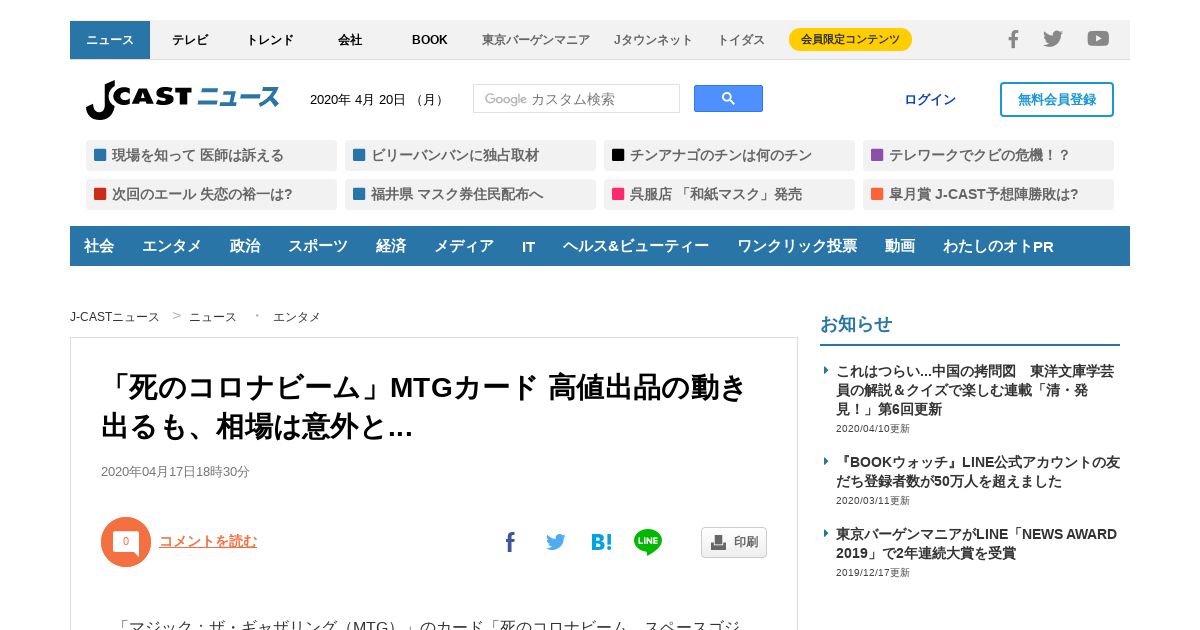
Task: Open headline 福井県 マスク券住民配布へ
Action: (x=470, y=194)
